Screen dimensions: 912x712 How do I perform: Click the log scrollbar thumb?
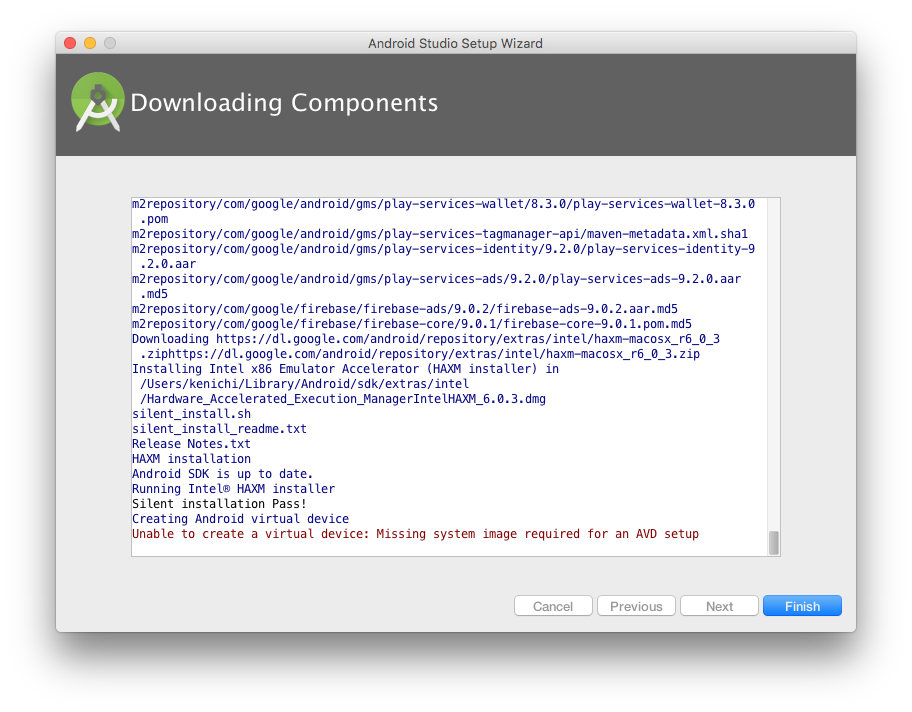tap(774, 543)
